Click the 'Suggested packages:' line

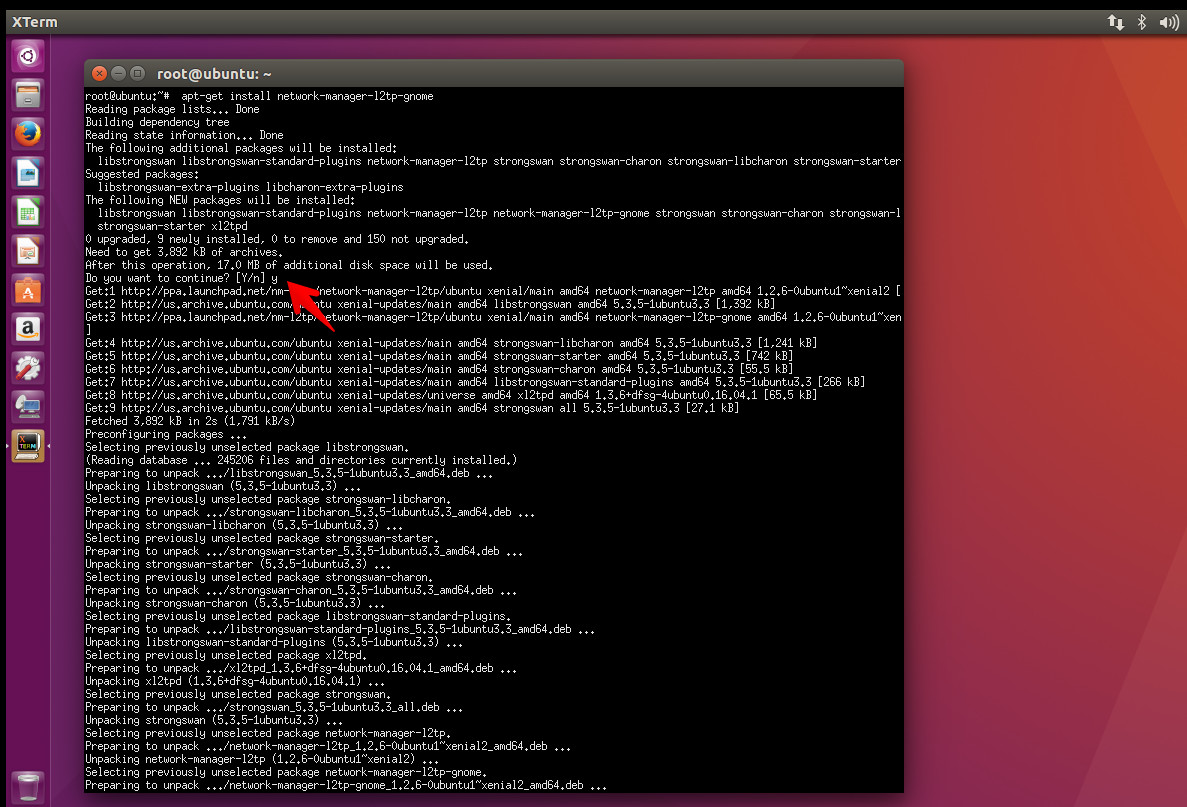[x=142, y=174]
